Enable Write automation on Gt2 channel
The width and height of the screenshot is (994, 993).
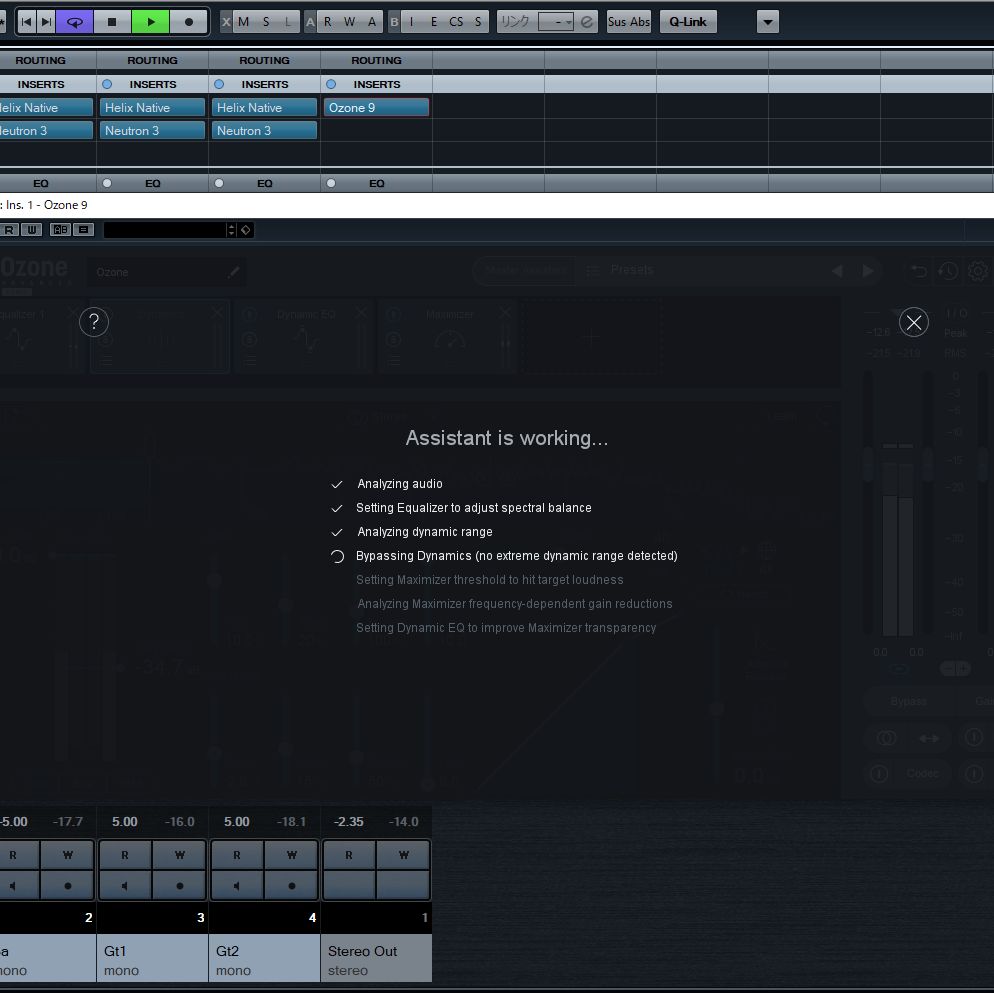[292, 855]
